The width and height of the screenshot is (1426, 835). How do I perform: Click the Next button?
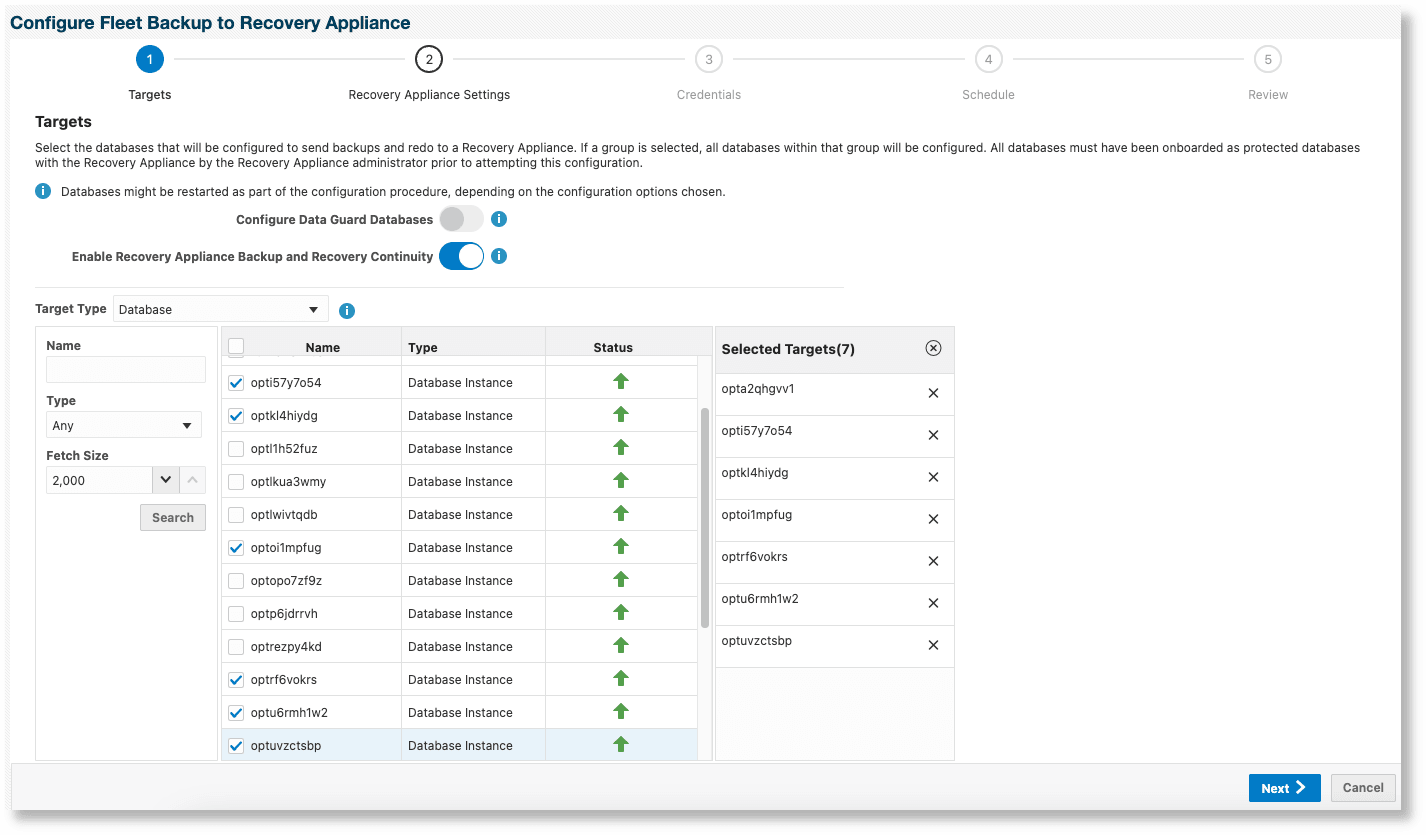[1284, 788]
